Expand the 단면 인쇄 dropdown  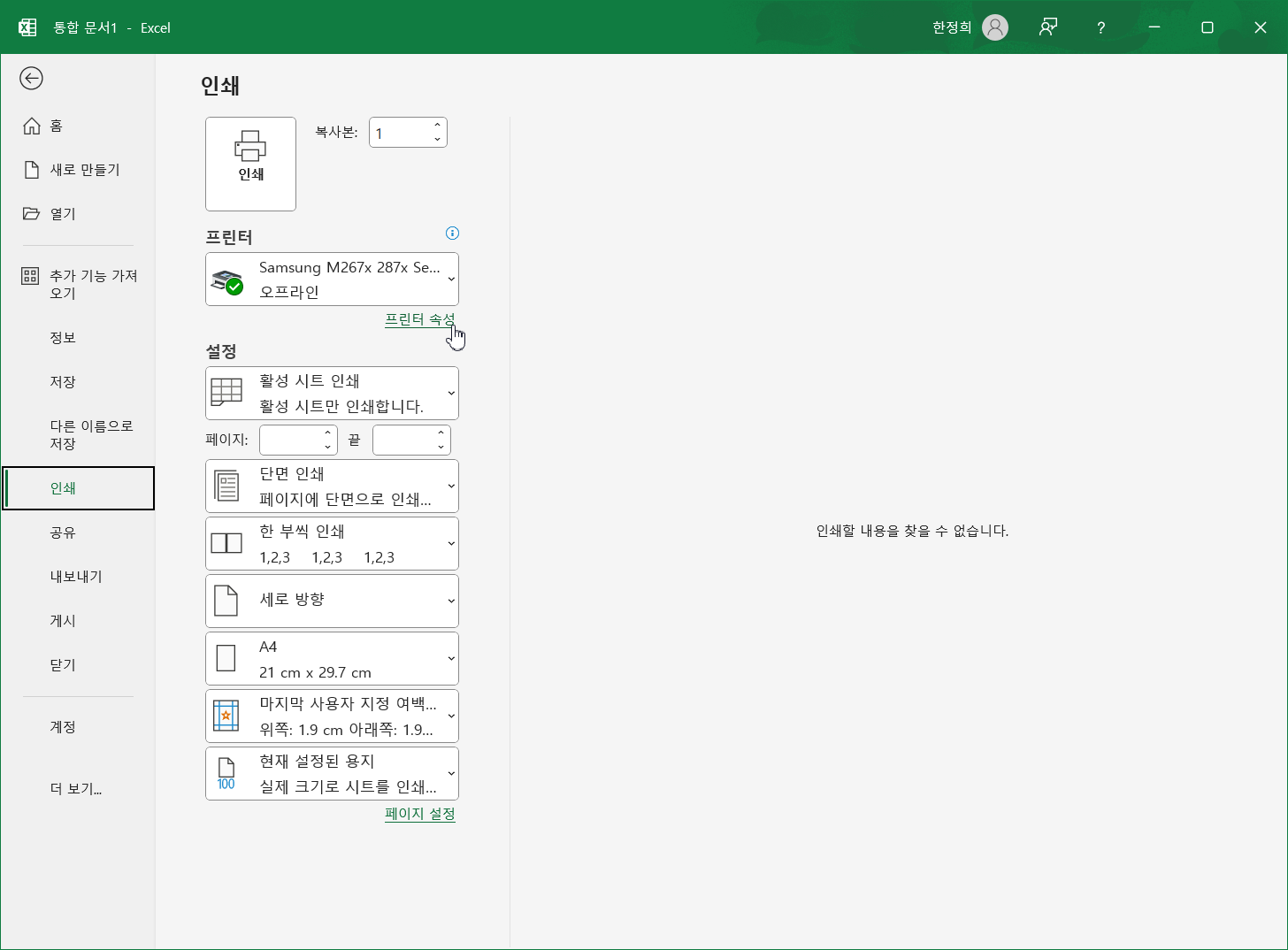point(332,486)
